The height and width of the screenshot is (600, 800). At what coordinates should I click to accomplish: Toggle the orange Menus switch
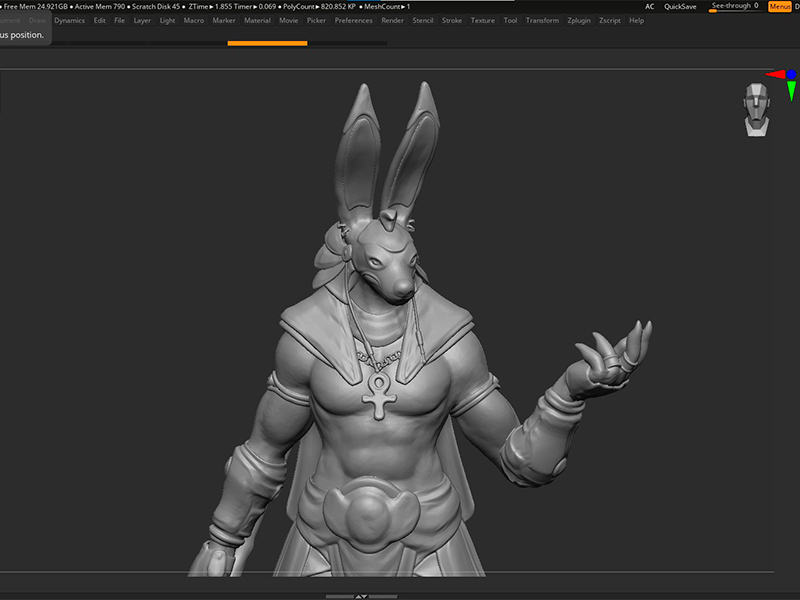coord(780,5)
